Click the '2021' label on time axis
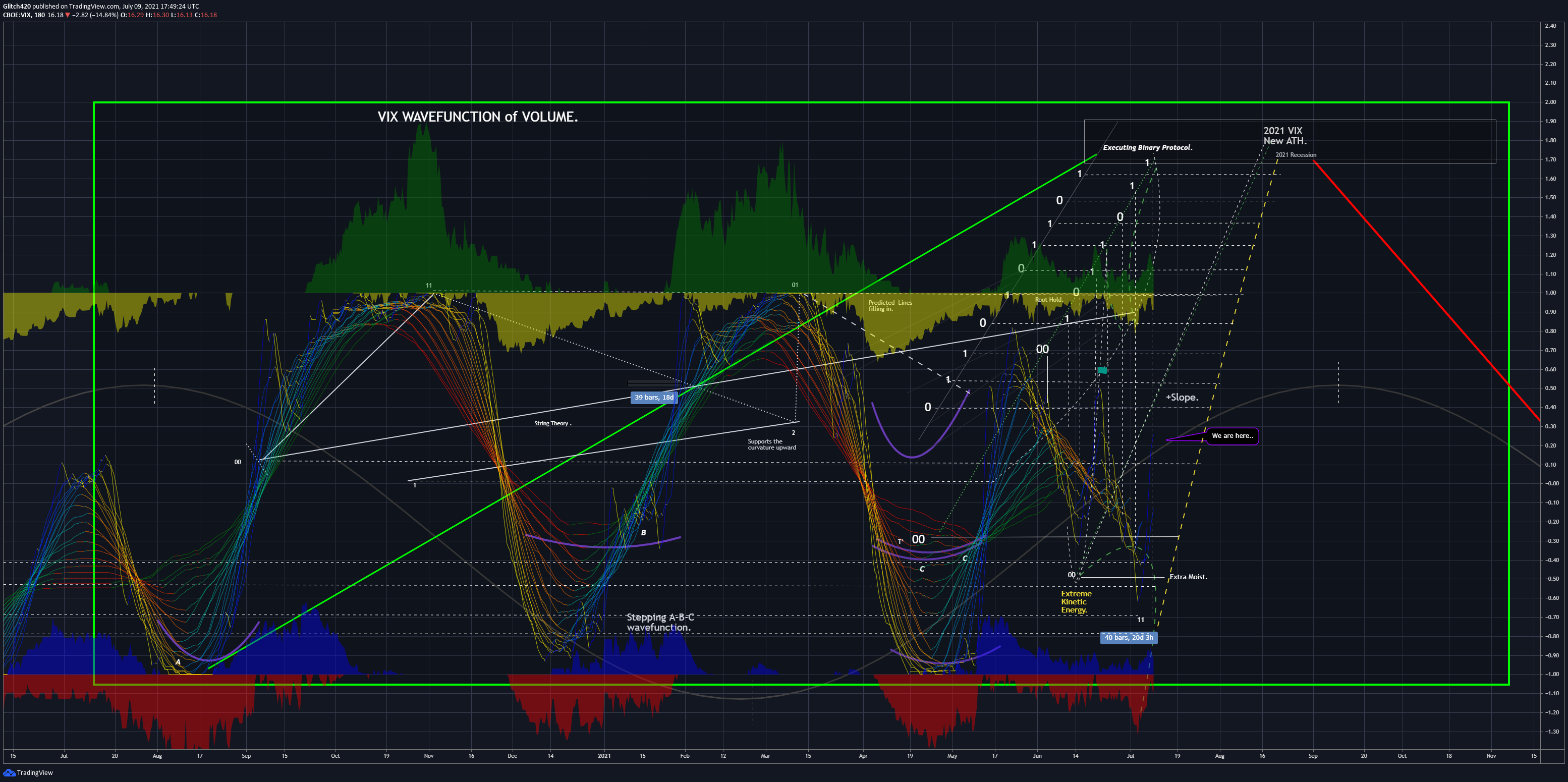 604,756
